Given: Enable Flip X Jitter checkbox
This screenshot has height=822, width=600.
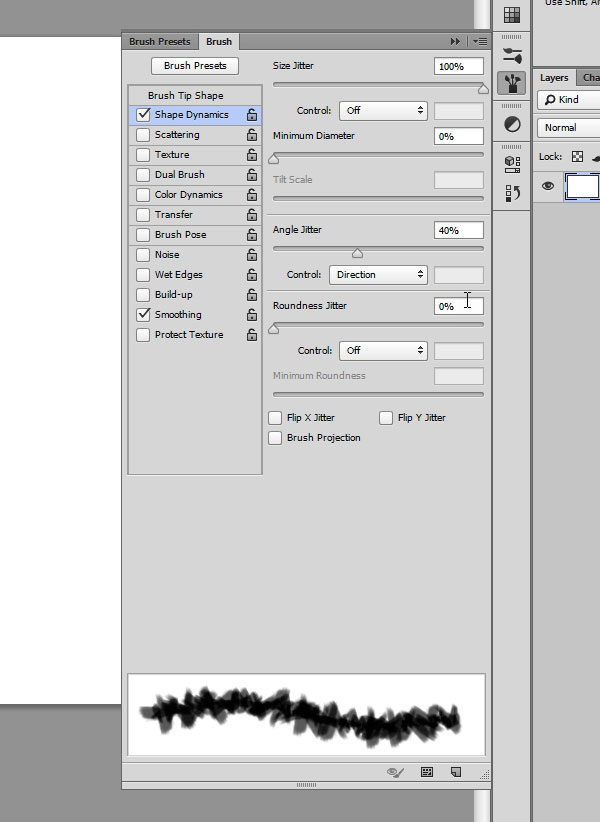Looking at the screenshot, I should pyautogui.click(x=276, y=418).
